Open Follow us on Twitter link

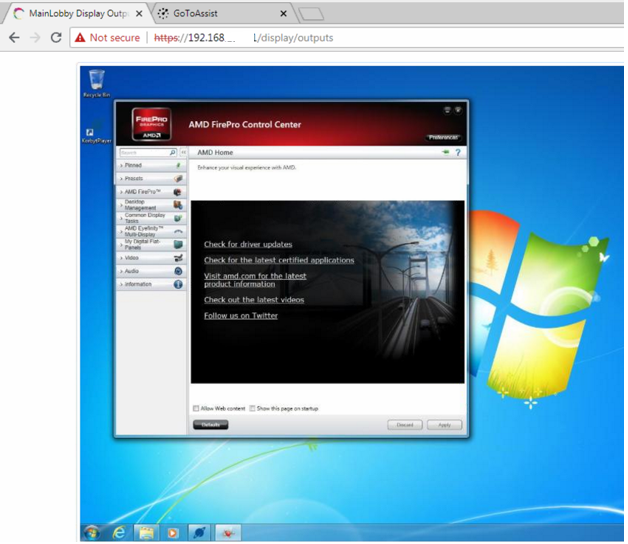pyautogui.click(x=241, y=316)
